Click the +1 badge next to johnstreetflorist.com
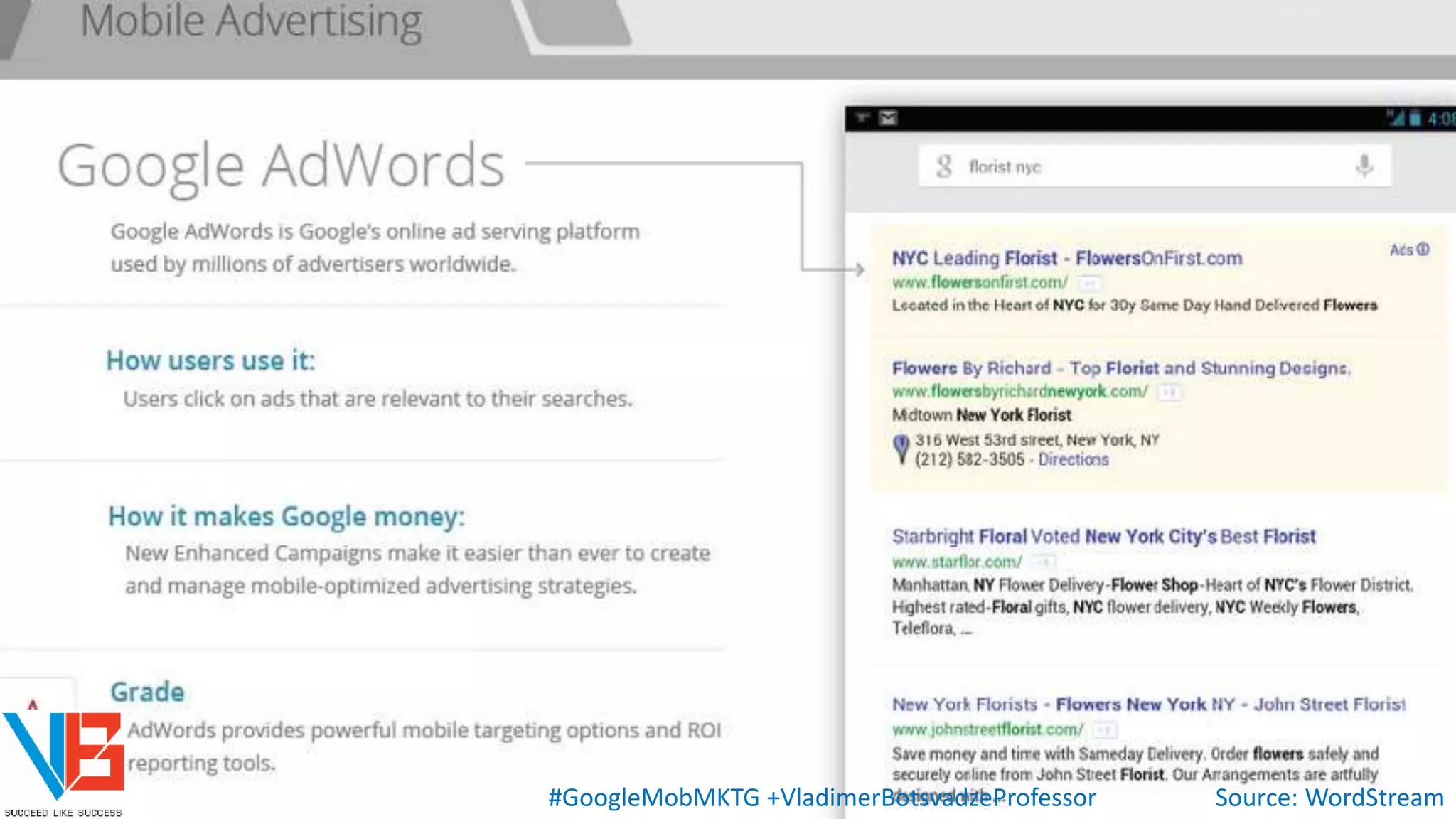This screenshot has height=819, width=1456. (x=1104, y=730)
